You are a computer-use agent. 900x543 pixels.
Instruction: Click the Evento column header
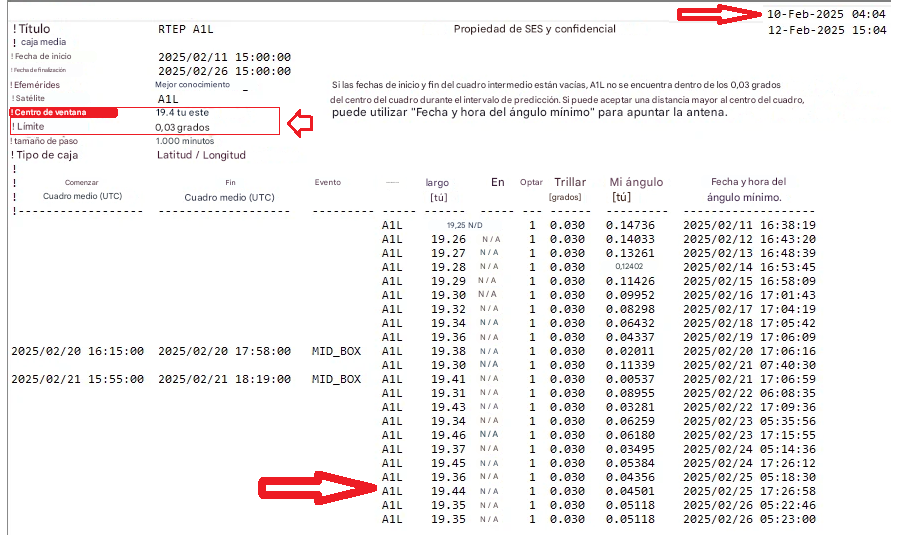click(328, 183)
